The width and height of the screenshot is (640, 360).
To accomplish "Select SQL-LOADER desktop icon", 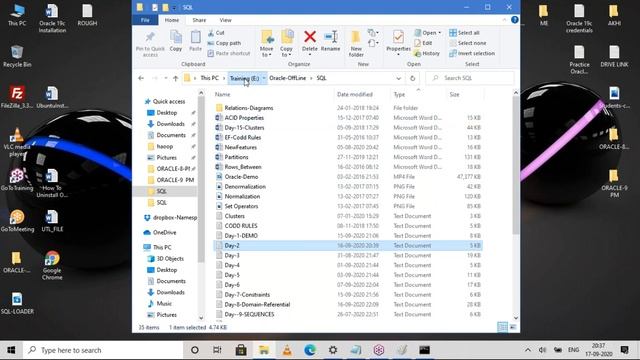I will (x=17, y=303).
